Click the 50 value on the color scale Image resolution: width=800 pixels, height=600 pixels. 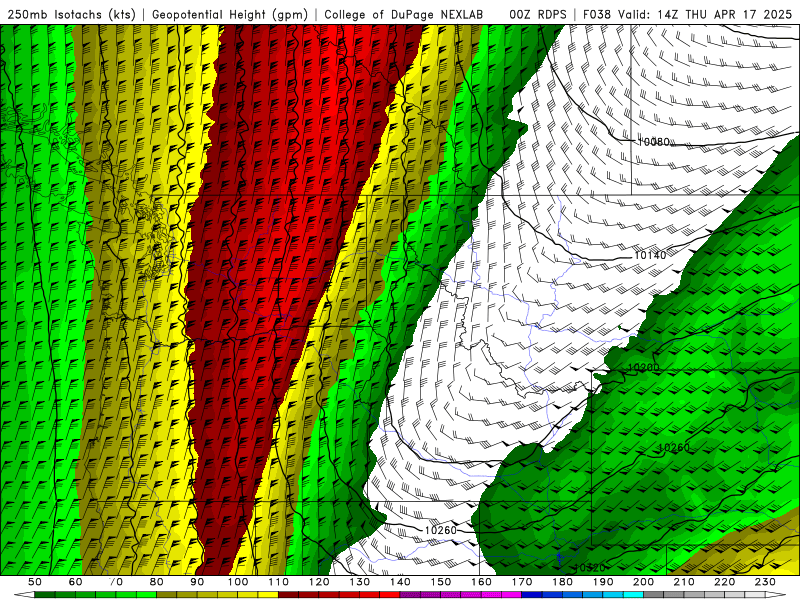35,582
